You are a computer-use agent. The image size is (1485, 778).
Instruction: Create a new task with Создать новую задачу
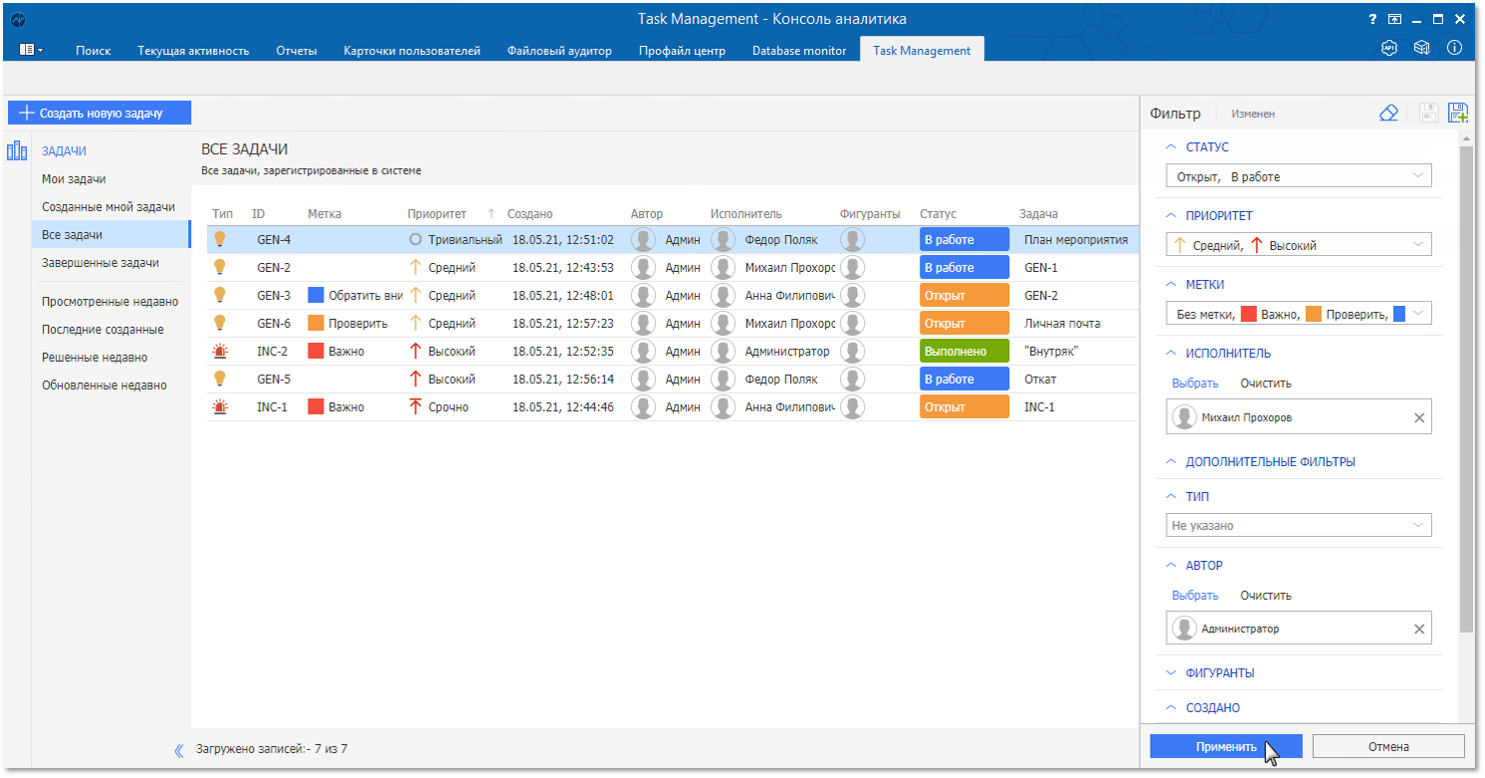(99, 113)
